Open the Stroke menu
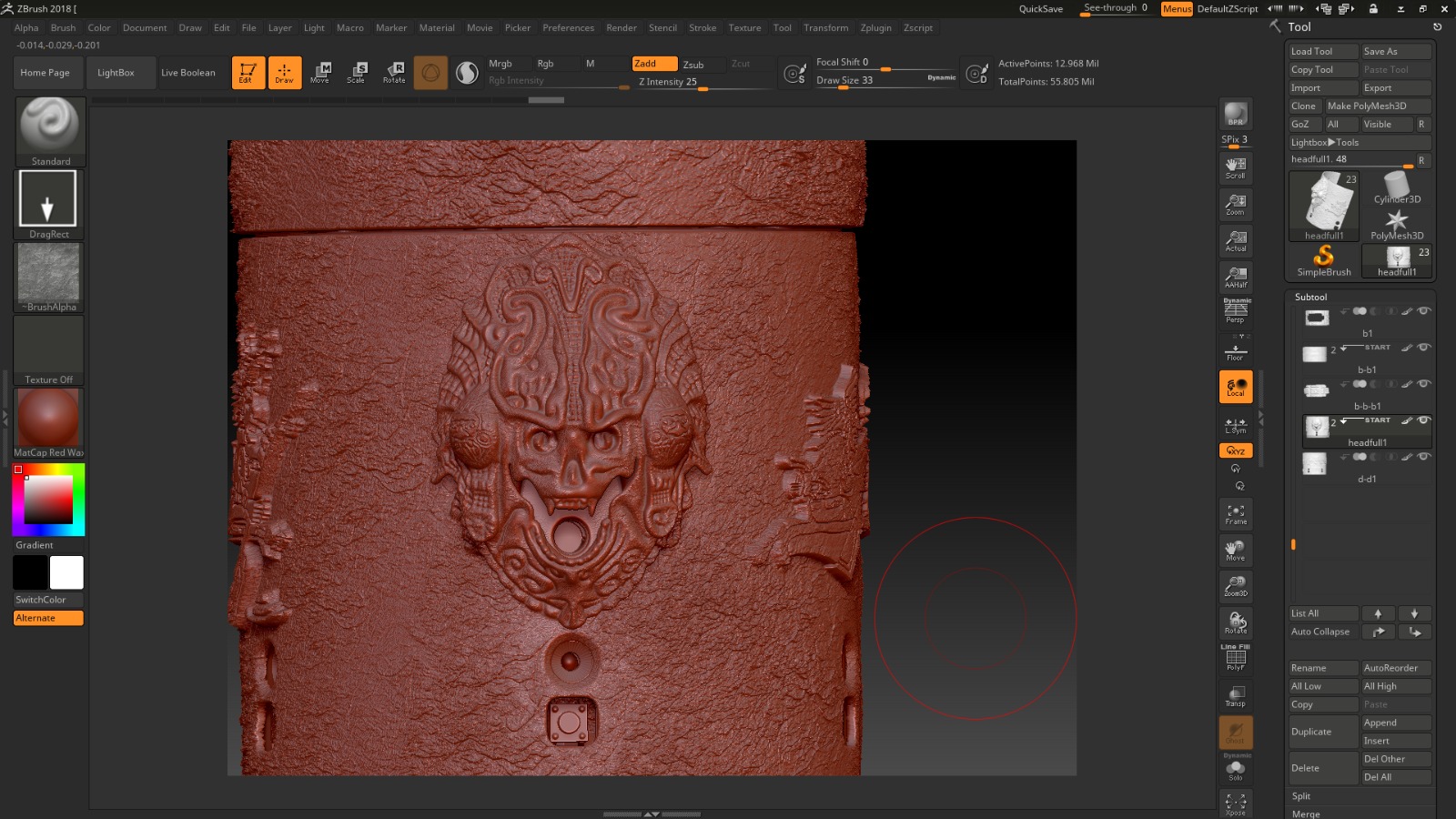 [703, 28]
